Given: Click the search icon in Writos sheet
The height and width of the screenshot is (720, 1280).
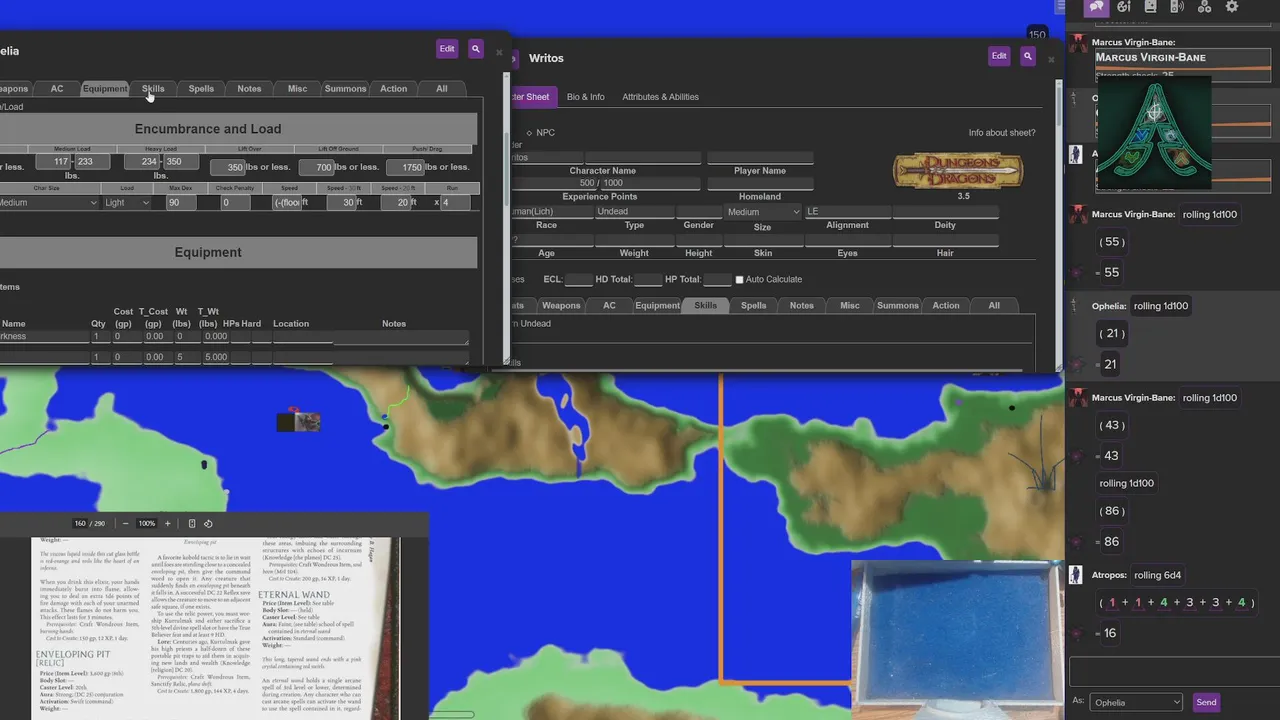Looking at the screenshot, I should [1028, 56].
